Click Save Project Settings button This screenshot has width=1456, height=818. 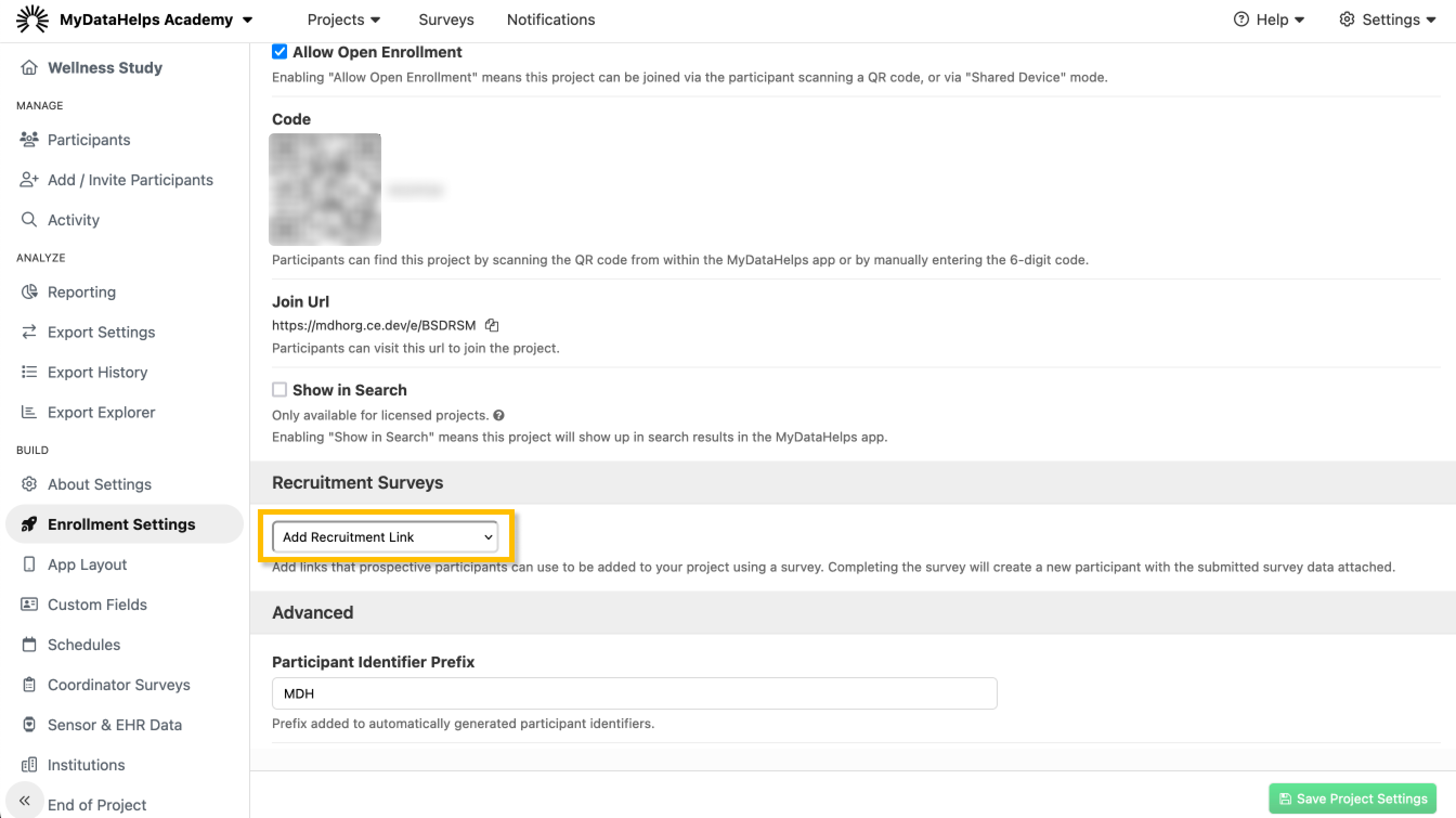tap(1352, 798)
